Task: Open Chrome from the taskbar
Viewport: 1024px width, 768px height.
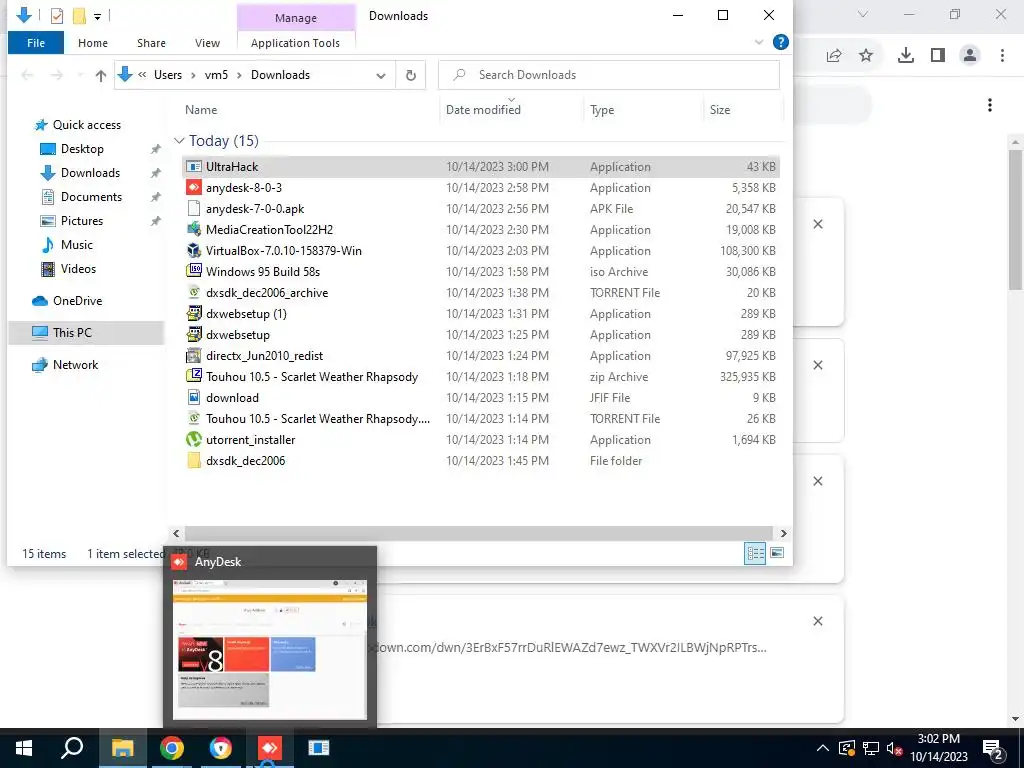Action: pyautogui.click(x=172, y=748)
